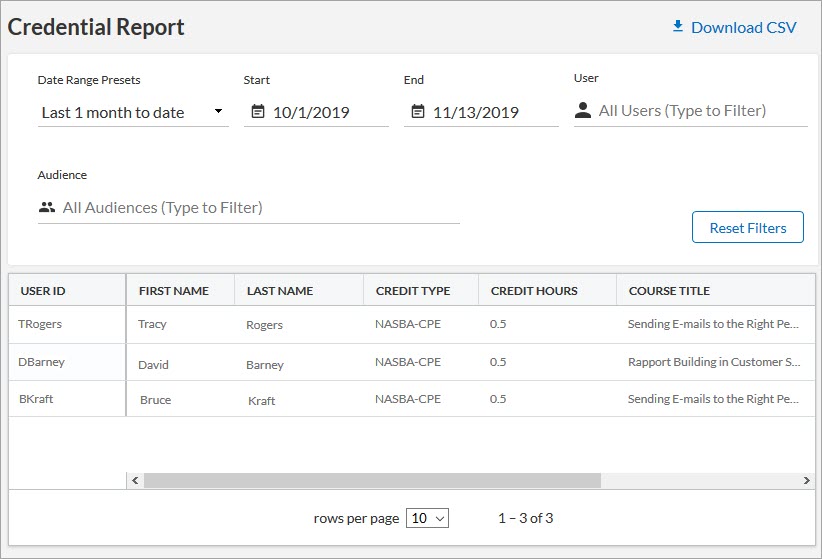The height and width of the screenshot is (559, 822).
Task: Click the download arrow icon
Action: [678, 27]
